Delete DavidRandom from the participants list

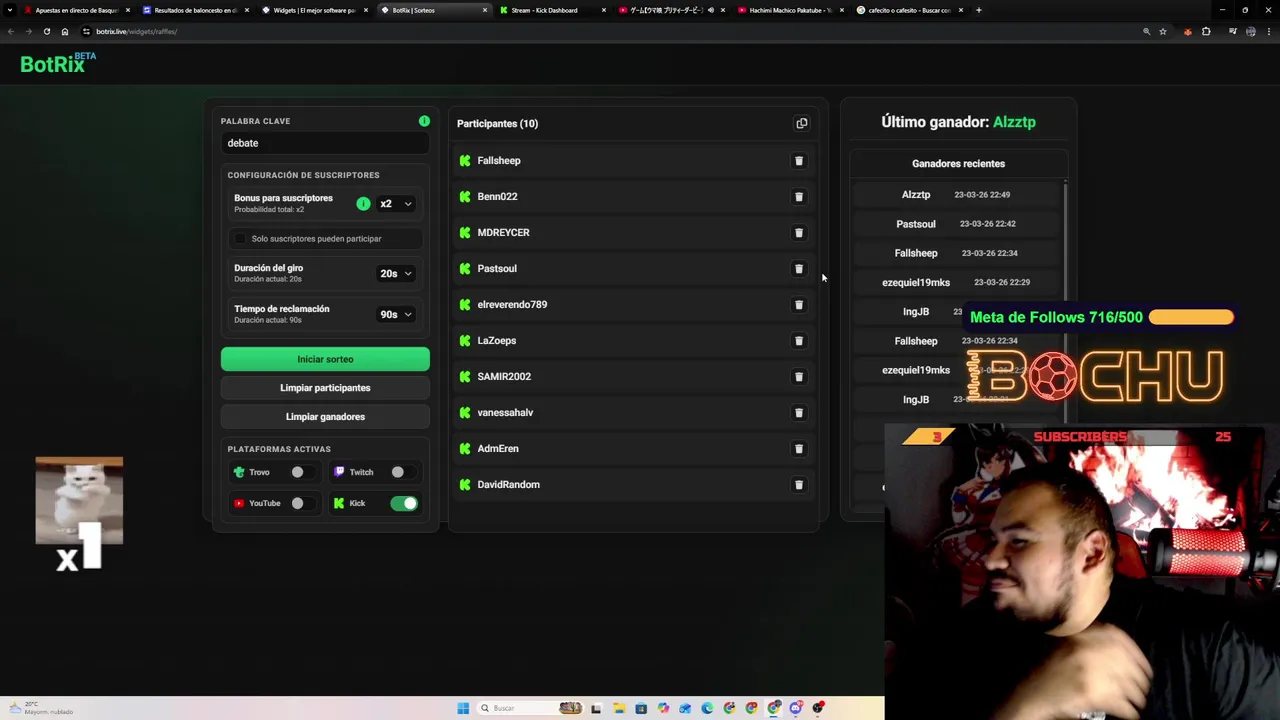tap(798, 485)
